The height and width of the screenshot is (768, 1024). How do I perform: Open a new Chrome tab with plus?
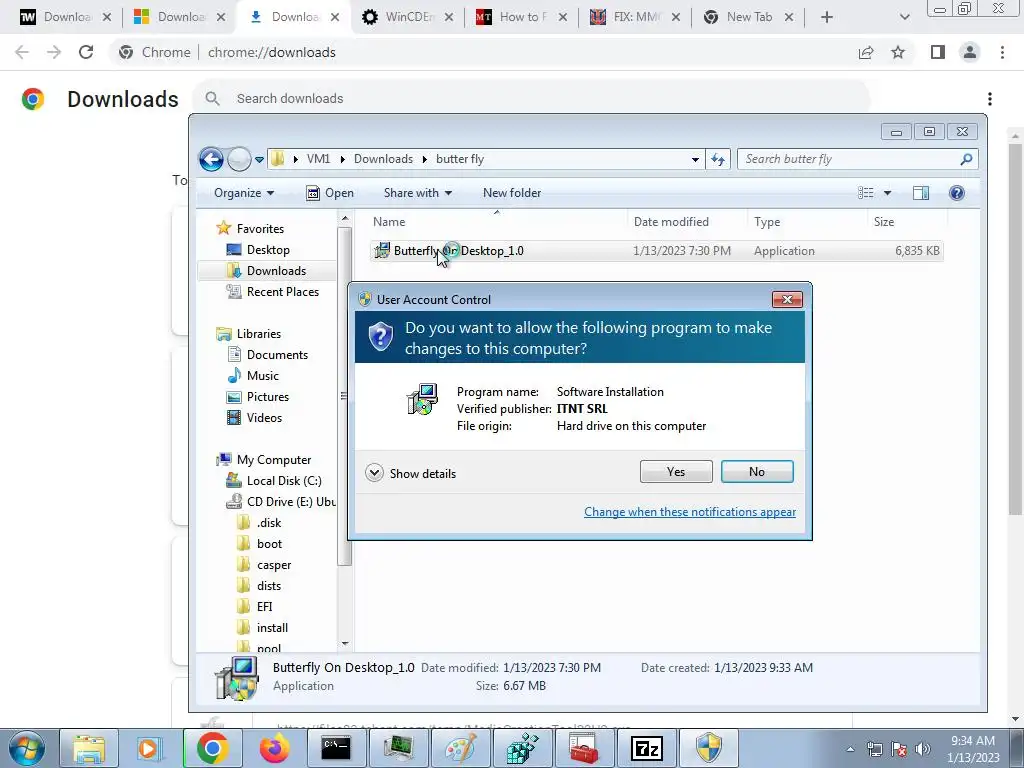coord(827,17)
